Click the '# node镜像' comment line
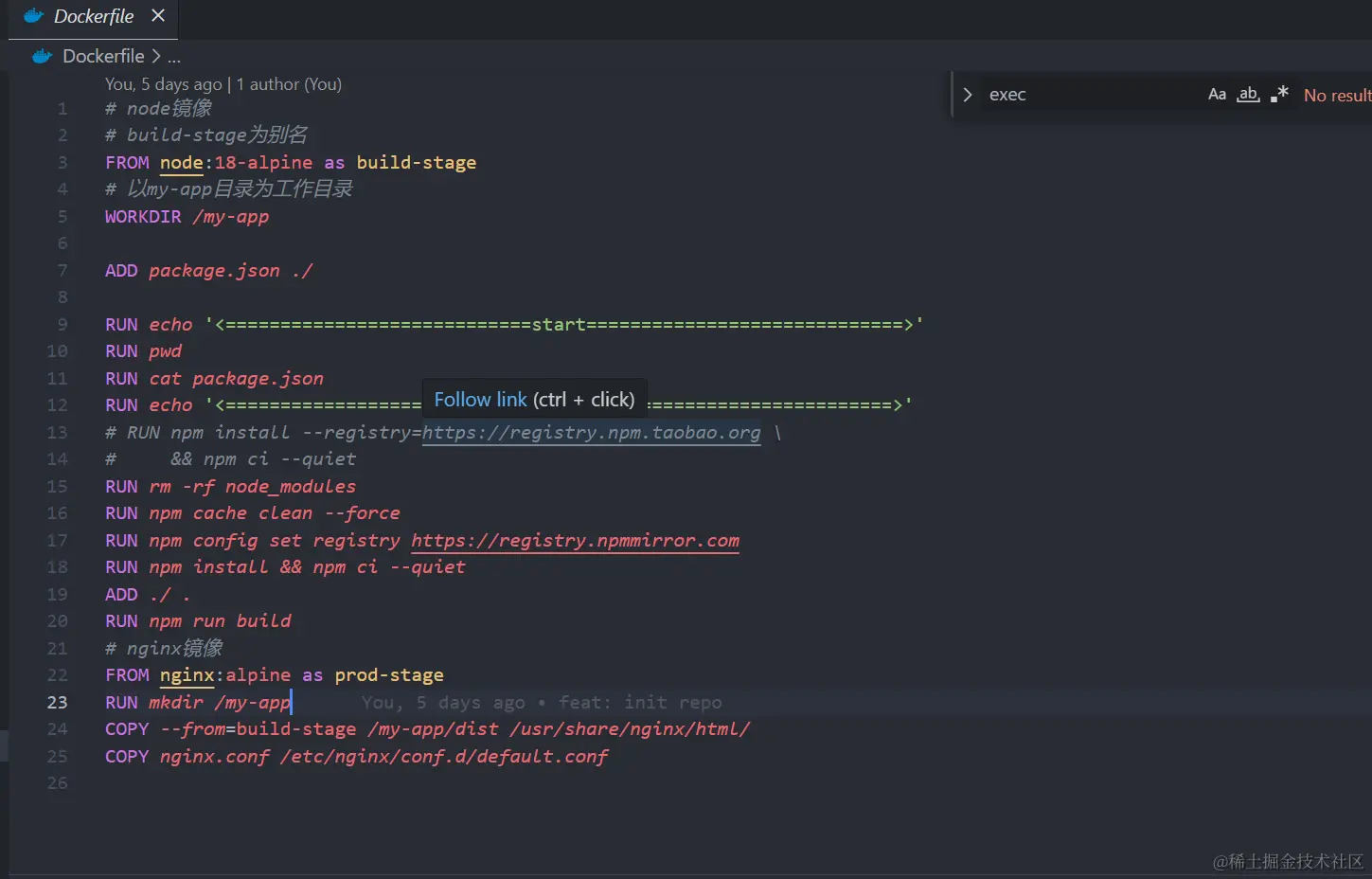 [x=158, y=109]
